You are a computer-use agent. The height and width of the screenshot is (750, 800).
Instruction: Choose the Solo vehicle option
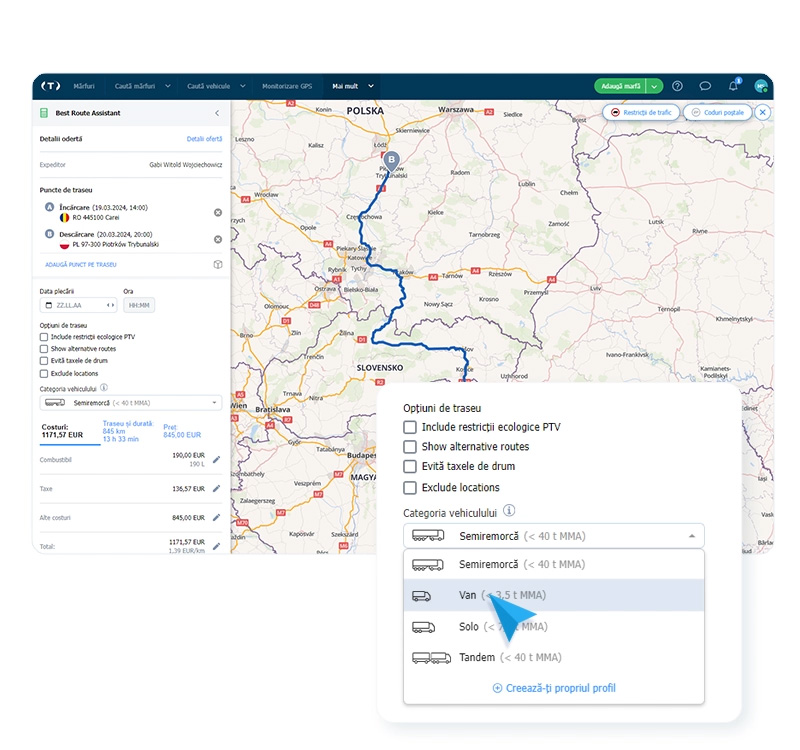pos(554,627)
